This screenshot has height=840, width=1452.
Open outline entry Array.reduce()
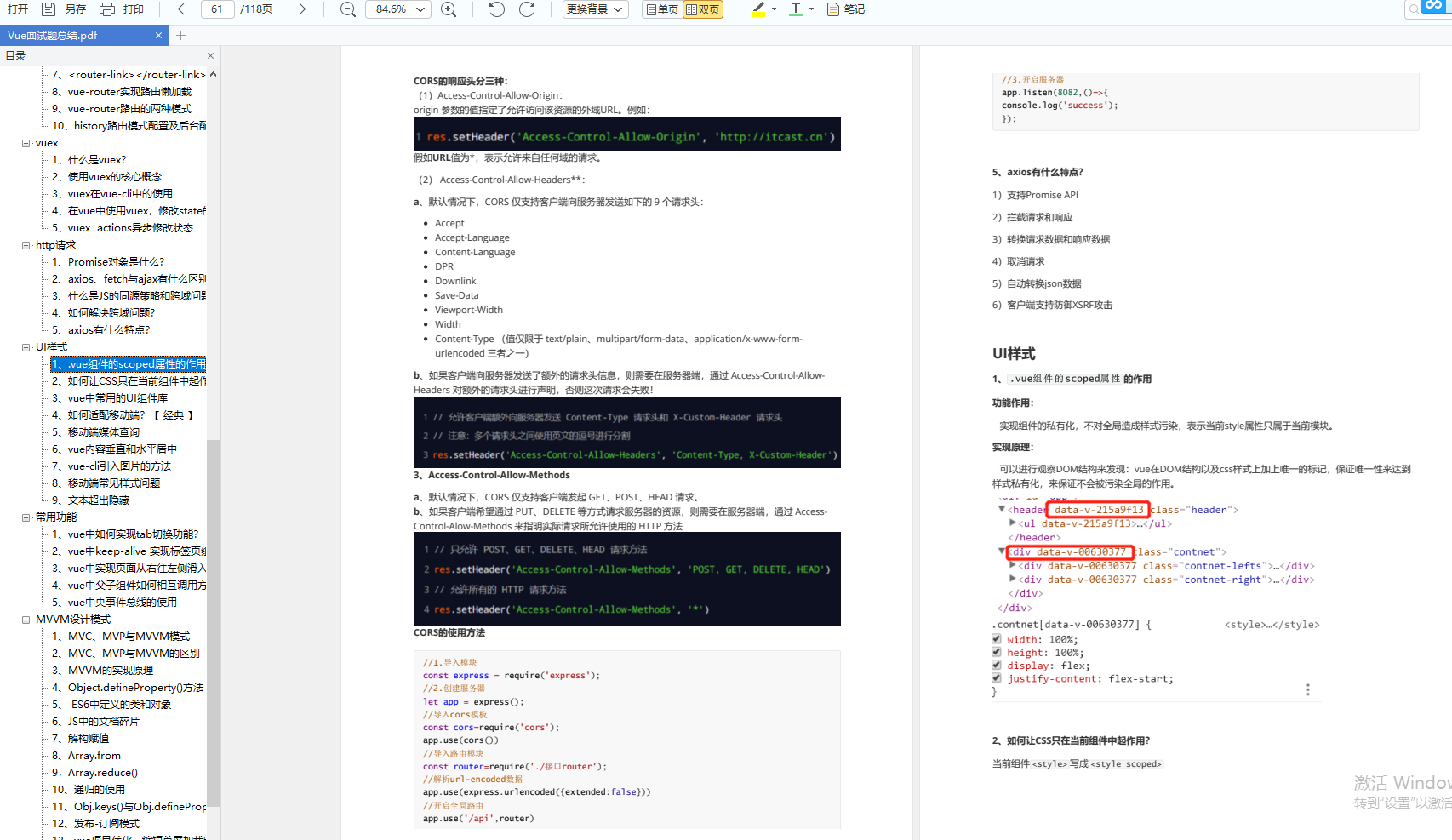pyautogui.click(x=95, y=773)
